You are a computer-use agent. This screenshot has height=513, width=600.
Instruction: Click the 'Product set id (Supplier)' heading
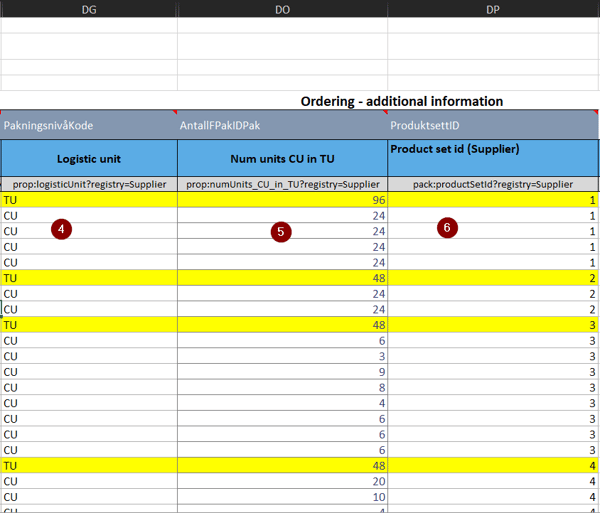pyautogui.click(x=493, y=158)
